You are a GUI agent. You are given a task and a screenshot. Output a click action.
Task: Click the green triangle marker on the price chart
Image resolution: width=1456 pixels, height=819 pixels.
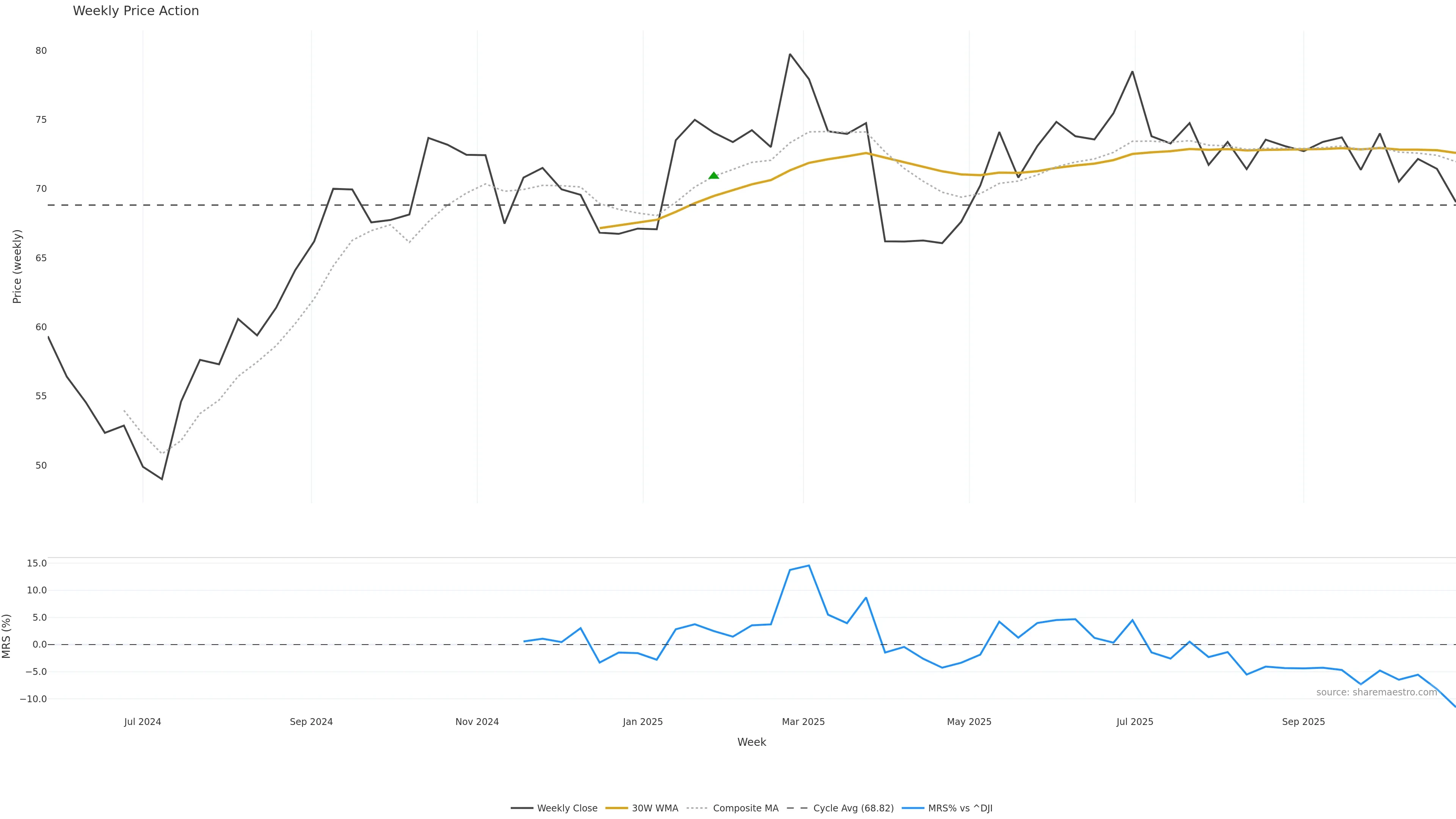coord(713,176)
